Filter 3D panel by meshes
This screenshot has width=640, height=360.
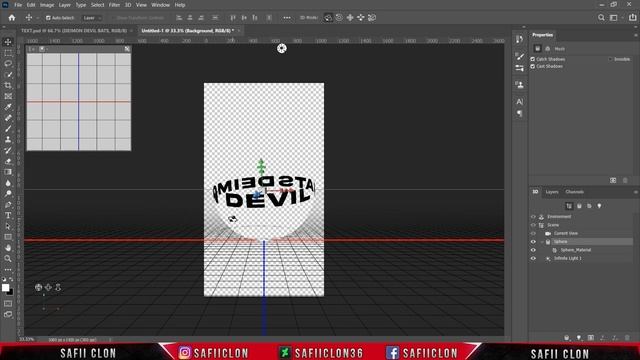pos(579,206)
